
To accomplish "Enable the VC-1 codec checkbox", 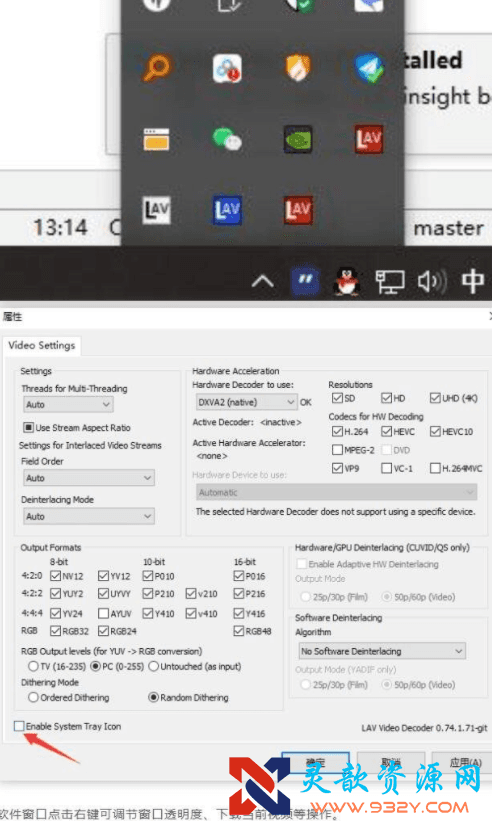I will [x=386, y=468].
